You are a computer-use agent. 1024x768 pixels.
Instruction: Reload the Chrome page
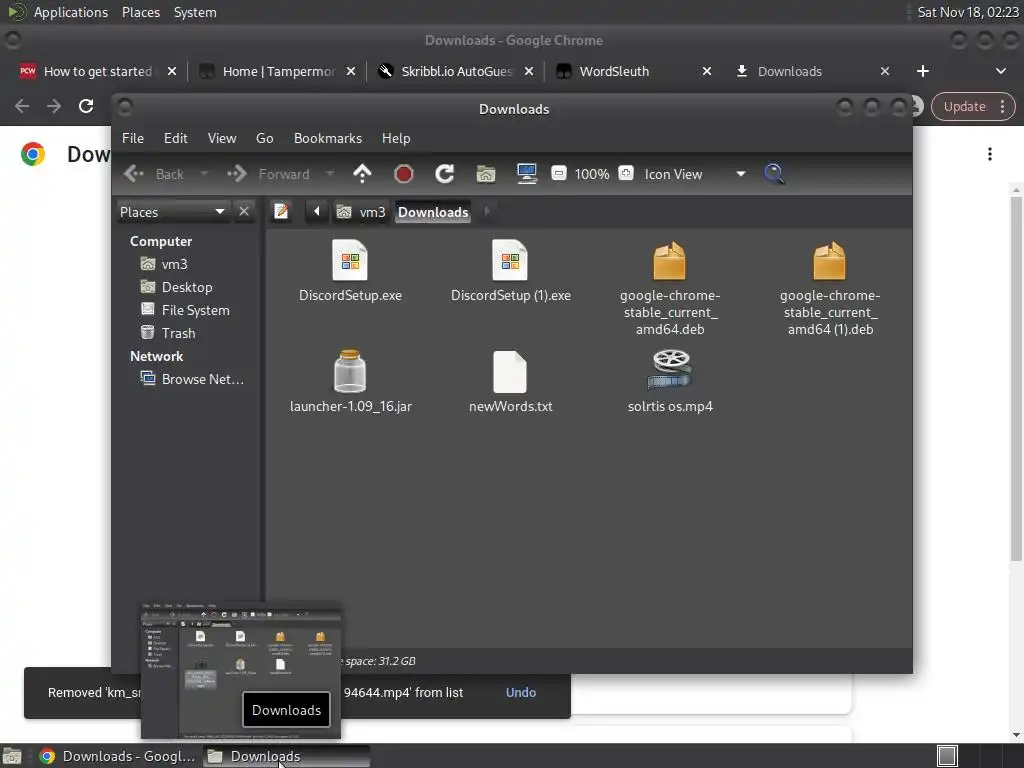click(86, 106)
